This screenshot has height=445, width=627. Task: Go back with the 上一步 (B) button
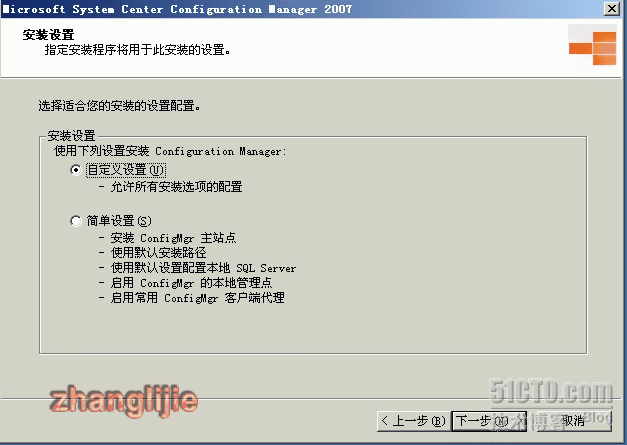[x=413, y=421]
